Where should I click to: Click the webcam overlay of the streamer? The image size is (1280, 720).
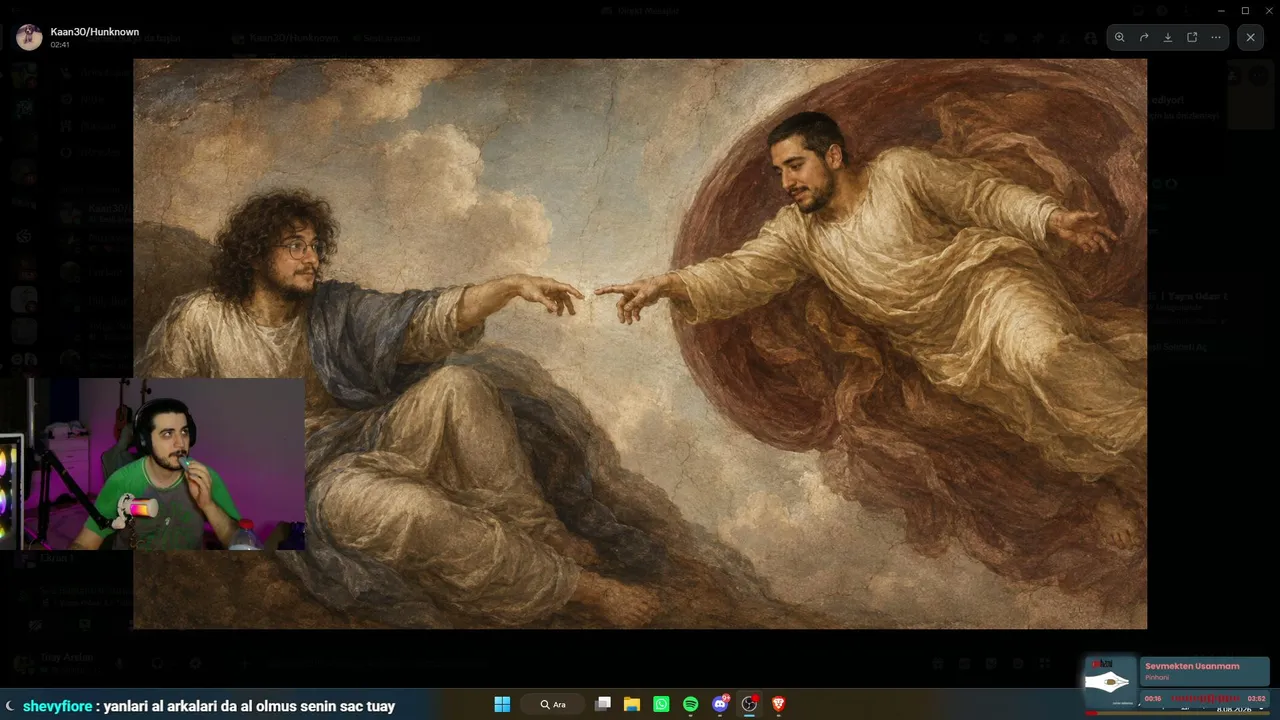[152, 464]
